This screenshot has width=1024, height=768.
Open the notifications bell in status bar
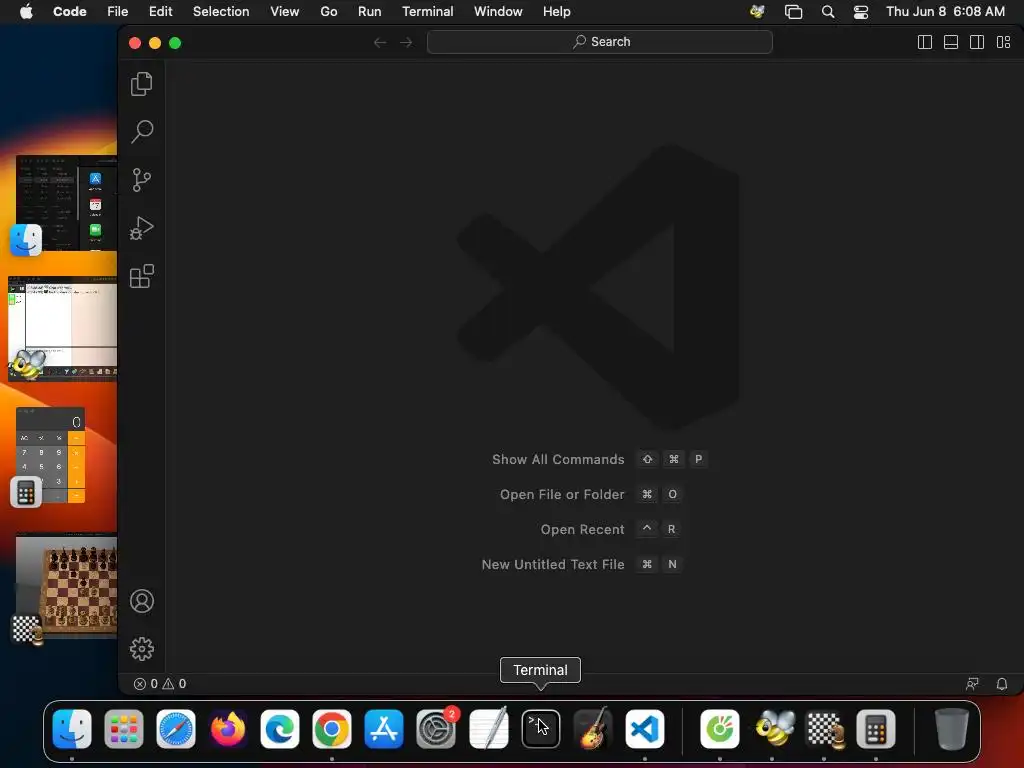(x=1002, y=684)
